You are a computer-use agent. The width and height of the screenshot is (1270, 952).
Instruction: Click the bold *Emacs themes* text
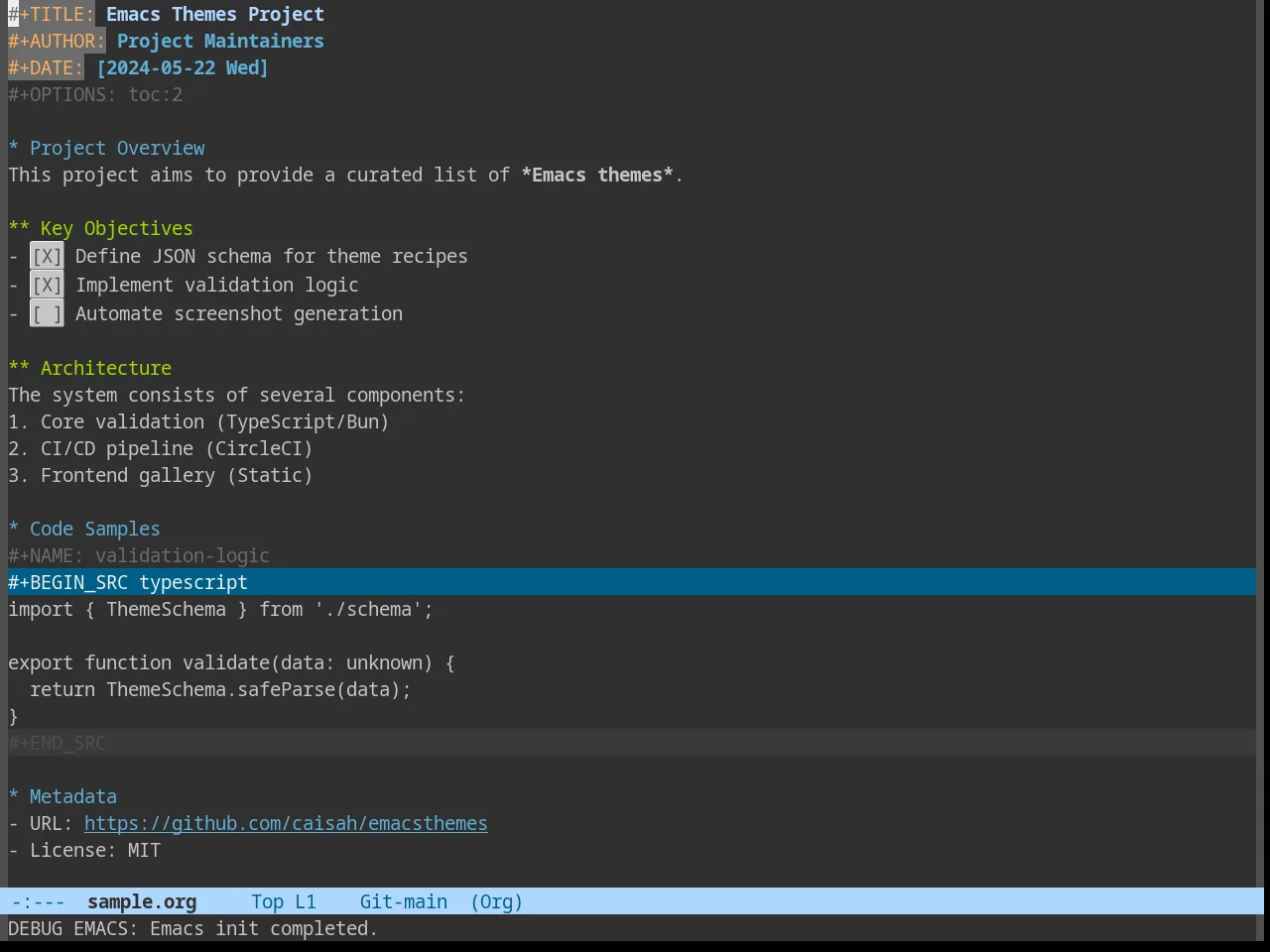[x=597, y=175]
